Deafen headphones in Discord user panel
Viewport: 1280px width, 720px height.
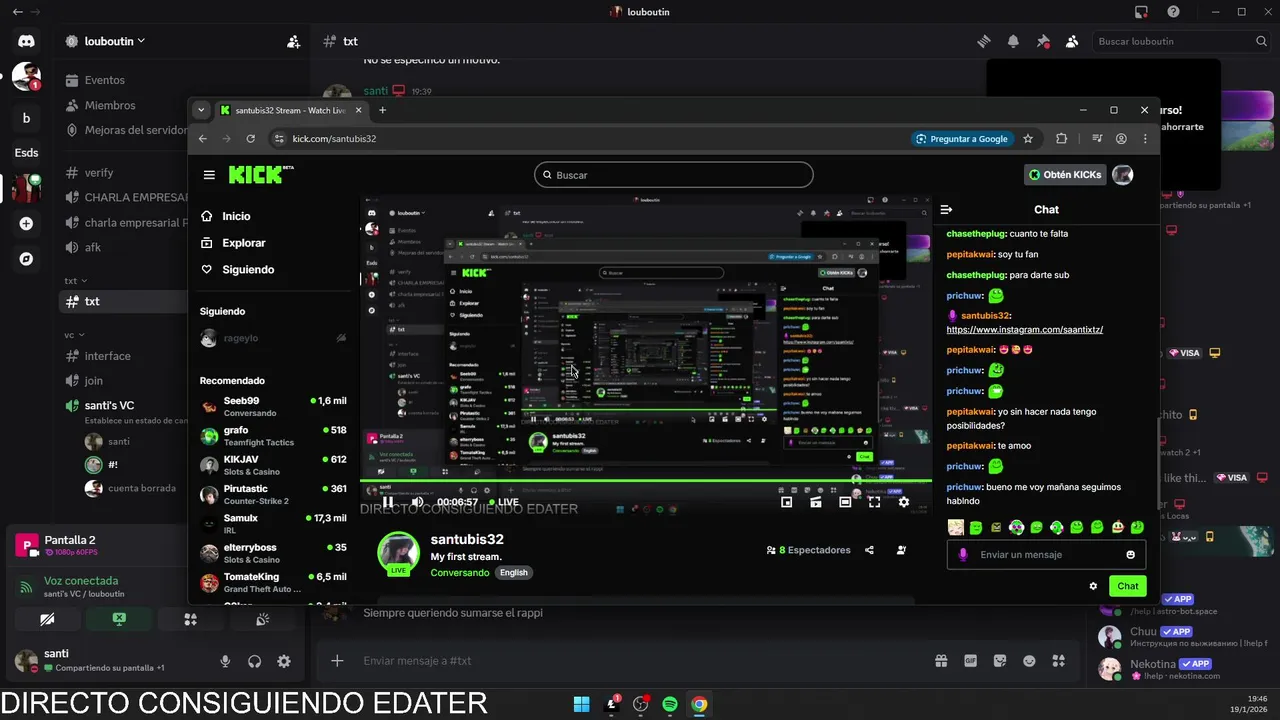pos(255,661)
